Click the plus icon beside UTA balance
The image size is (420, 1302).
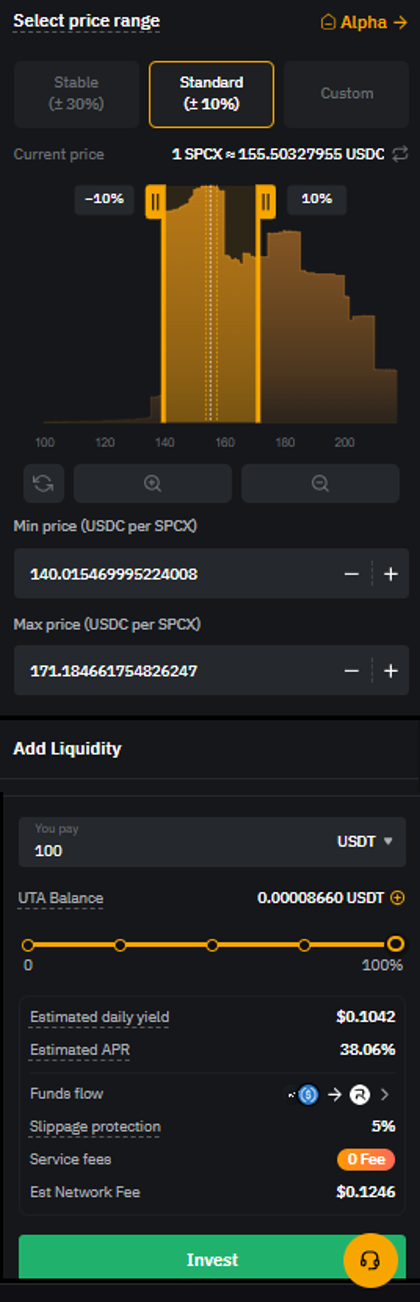coord(398,898)
